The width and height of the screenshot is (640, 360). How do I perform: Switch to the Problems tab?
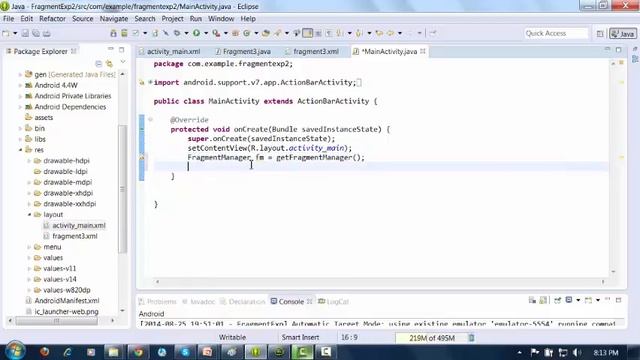[158, 302]
